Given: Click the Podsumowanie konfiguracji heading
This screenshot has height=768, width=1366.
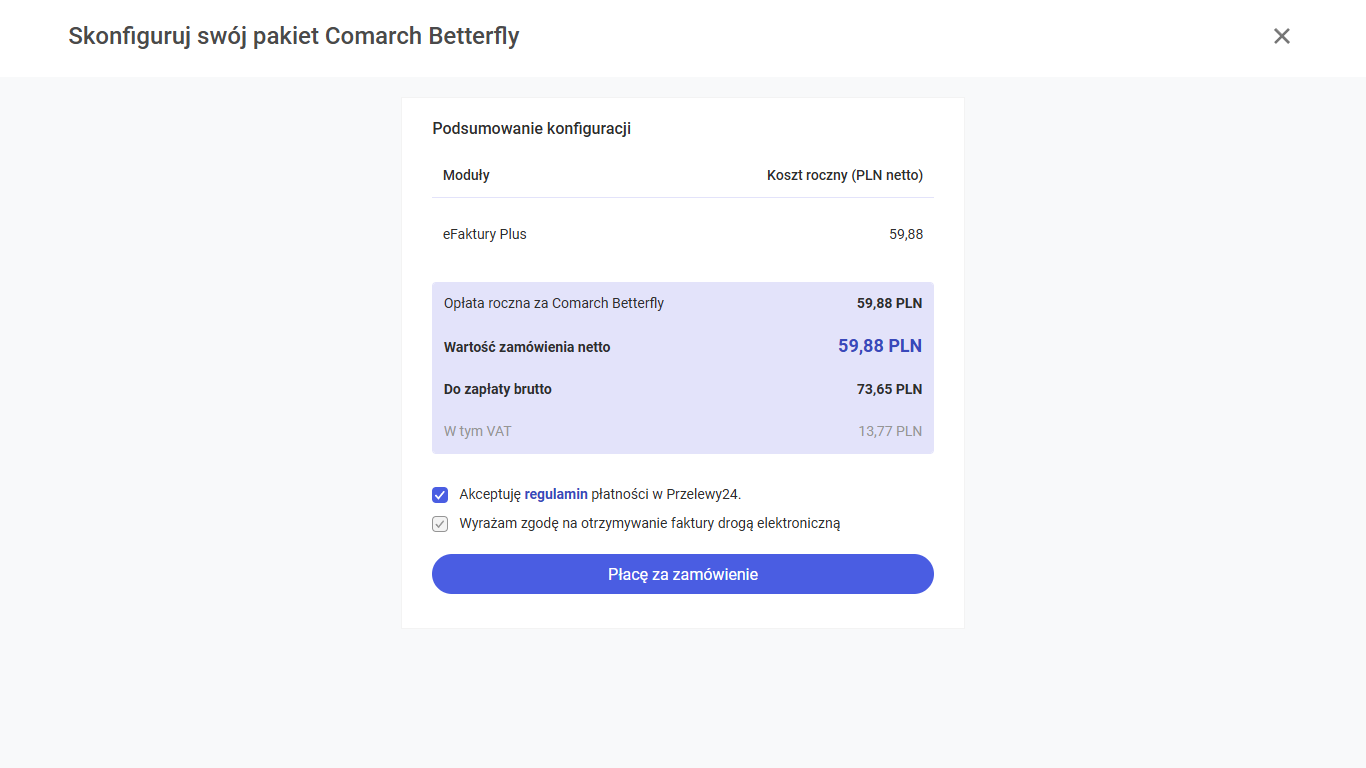Looking at the screenshot, I should [531, 129].
